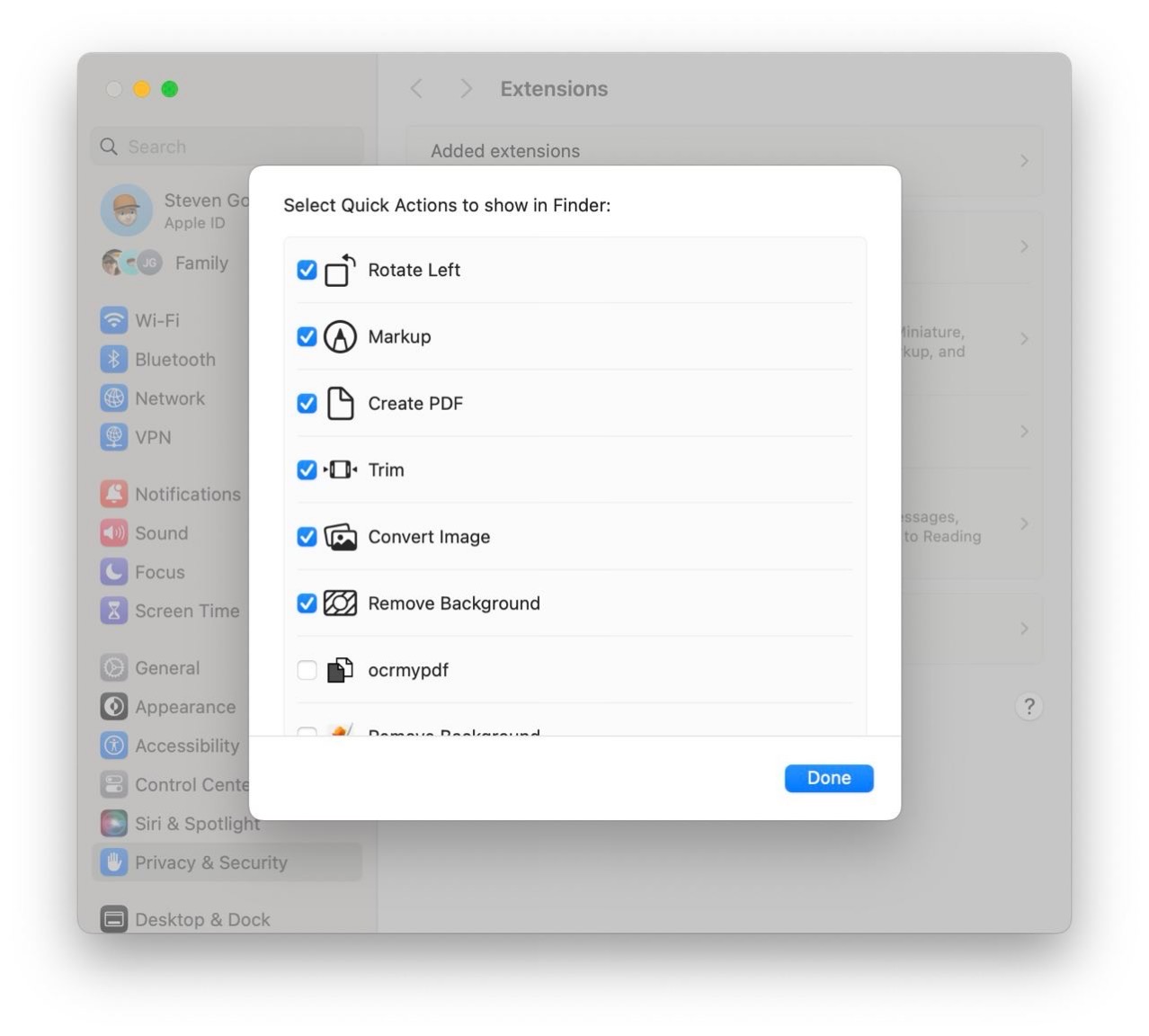Select Wi-Fi in the sidebar
The height and width of the screenshot is (1036, 1149).
(x=157, y=320)
